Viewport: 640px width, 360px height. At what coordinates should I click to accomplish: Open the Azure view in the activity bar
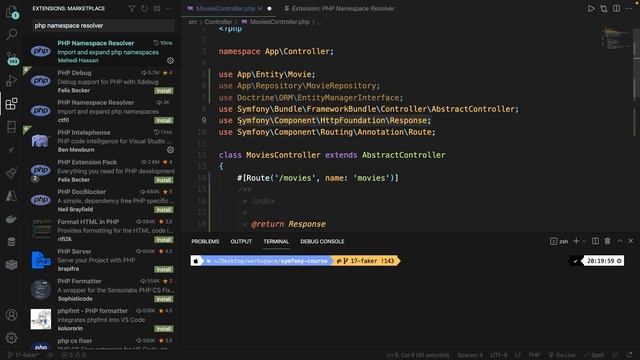coord(11,196)
